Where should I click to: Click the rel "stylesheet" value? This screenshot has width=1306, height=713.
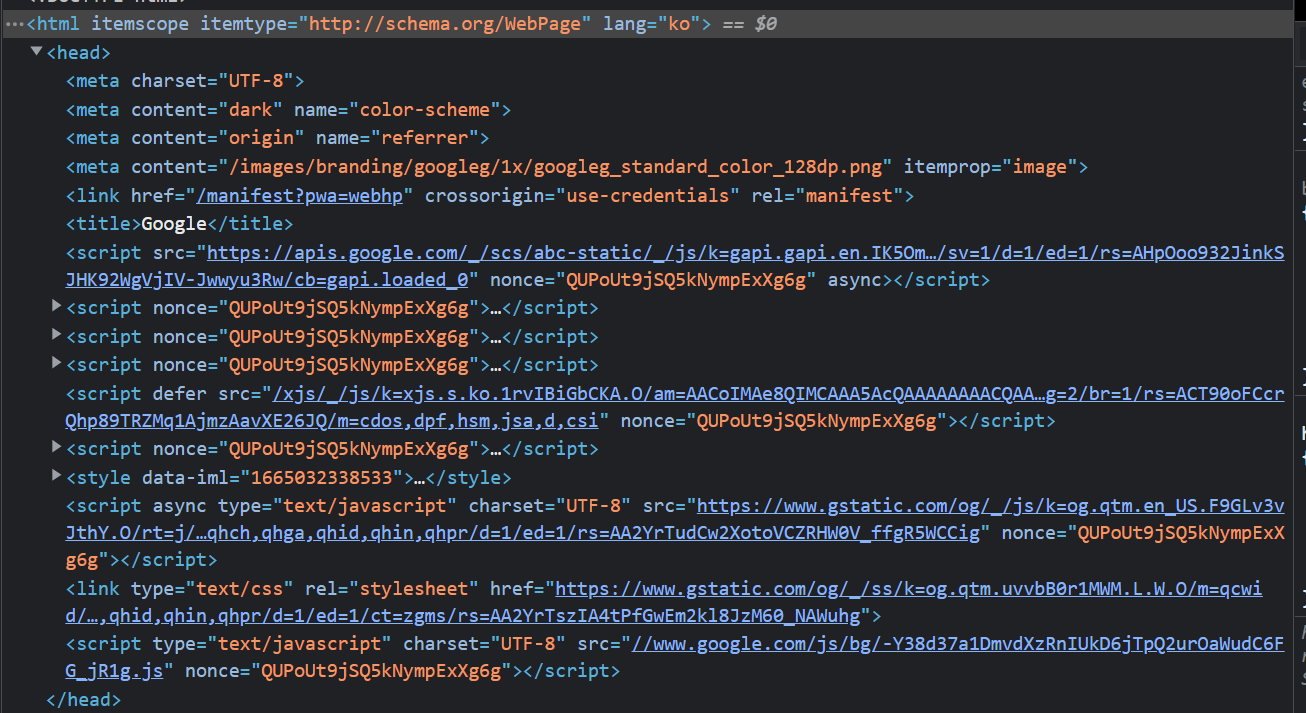coord(414,589)
